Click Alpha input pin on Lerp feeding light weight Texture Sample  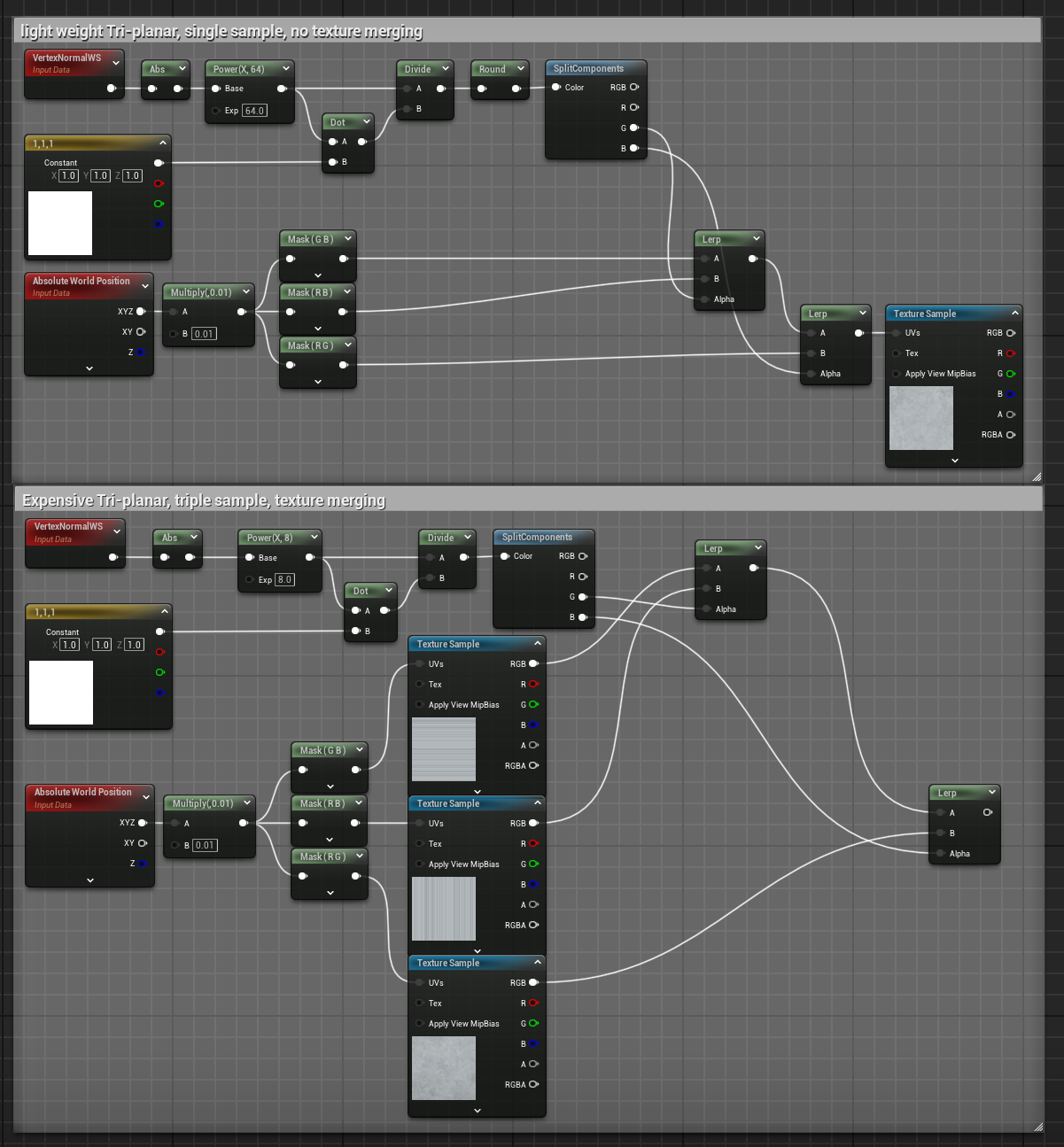point(811,374)
